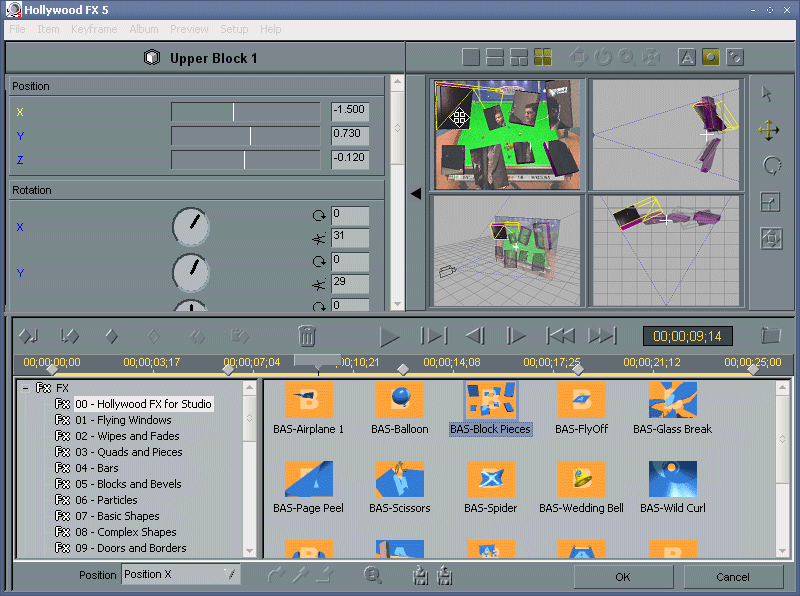Select the BAS-Glass Break effect thumbnail
This screenshot has width=800, height=596.
(672, 400)
